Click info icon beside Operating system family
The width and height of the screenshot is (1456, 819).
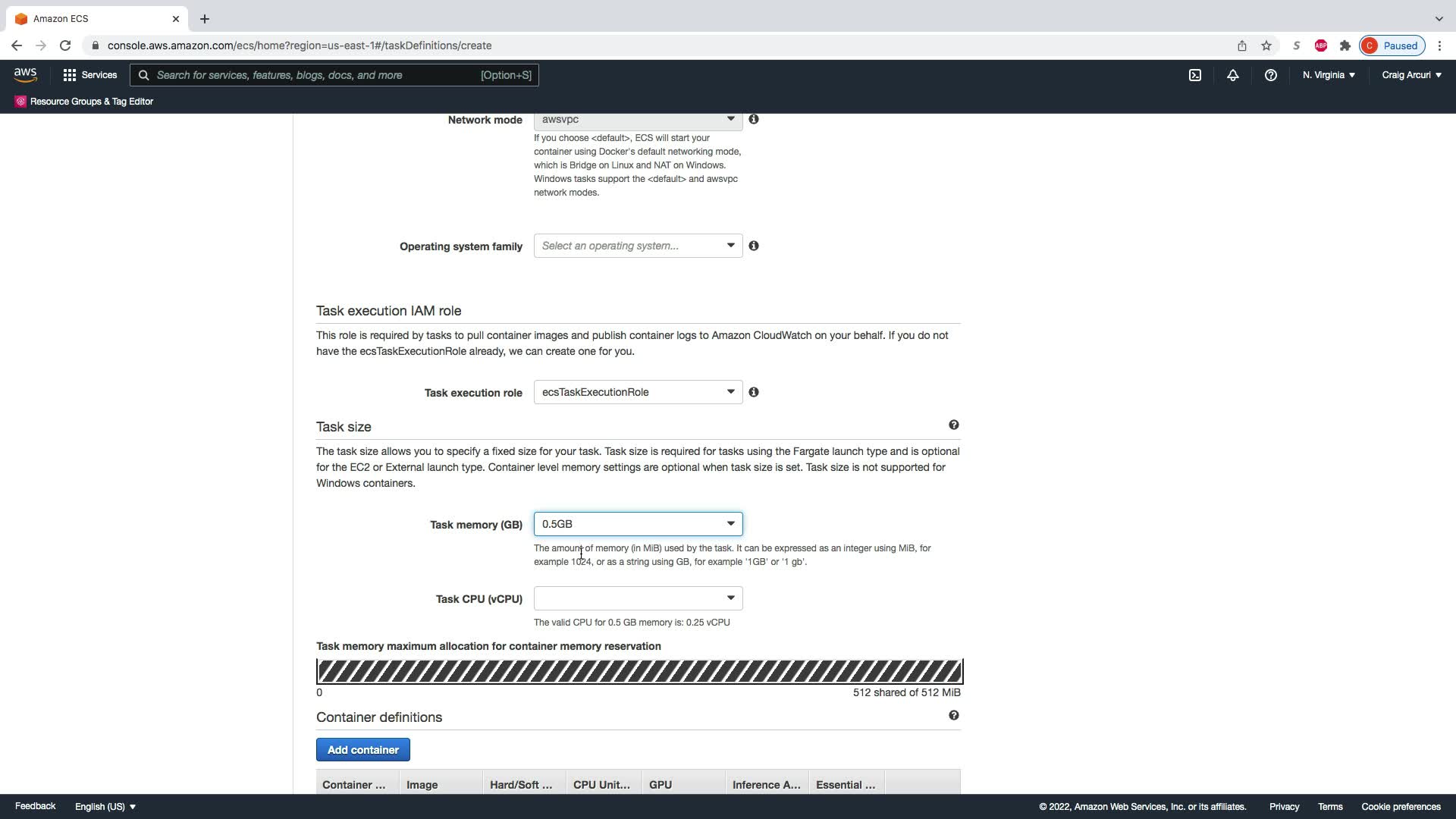click(x=754, y=246)
